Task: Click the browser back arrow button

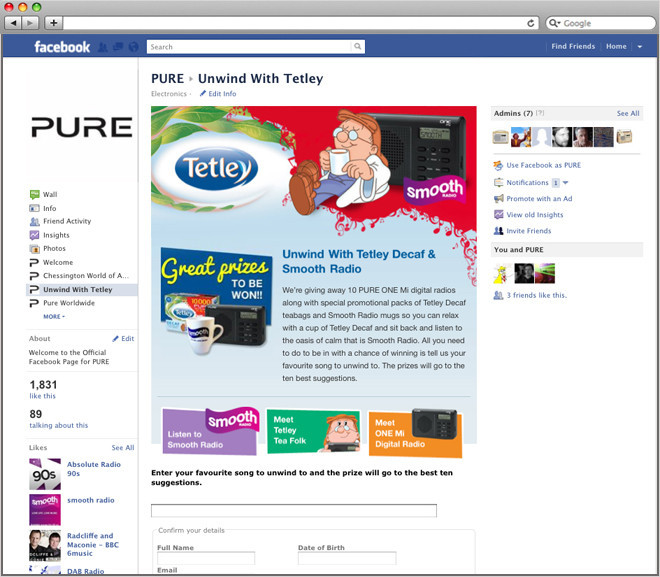Action: click(x=13, y=23)
